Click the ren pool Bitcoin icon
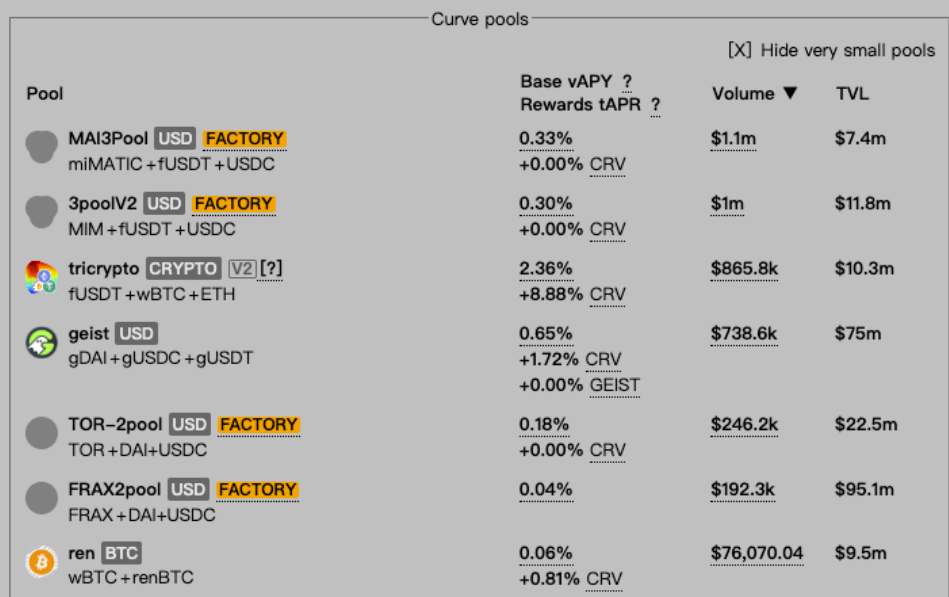 click(41, 562)
